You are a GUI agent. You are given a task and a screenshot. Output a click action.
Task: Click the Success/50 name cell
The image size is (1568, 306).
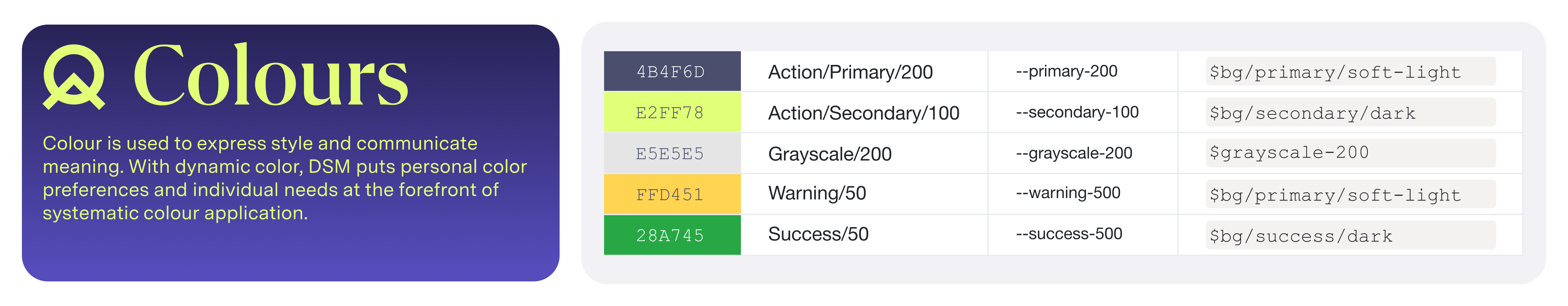[818, 234]
